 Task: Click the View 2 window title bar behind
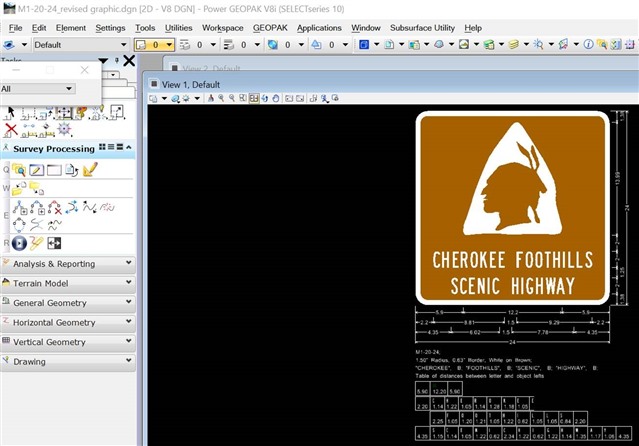(x=401, y=64)
